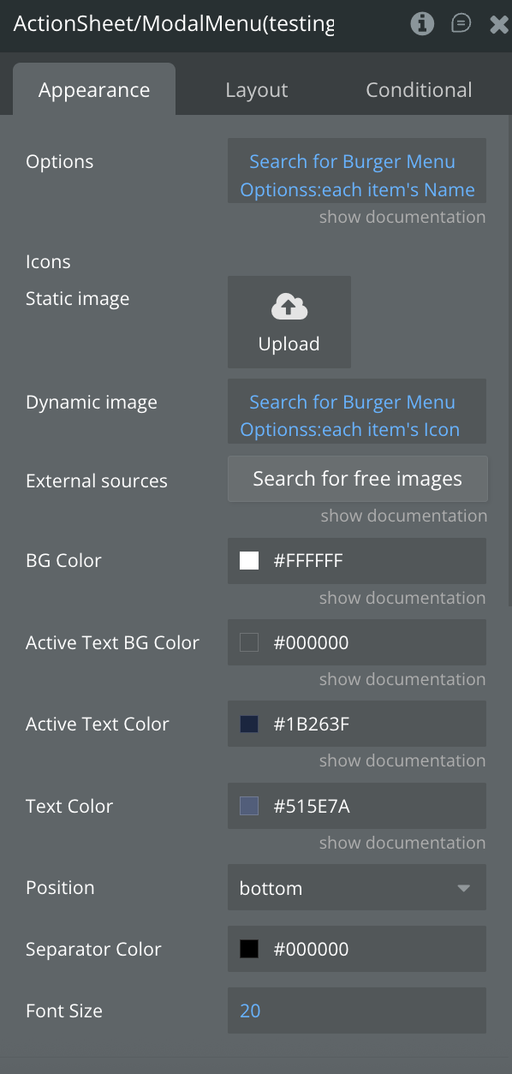Show documentation under Options field
Screen dimensions: 512x1074
[x=402, y=217]
